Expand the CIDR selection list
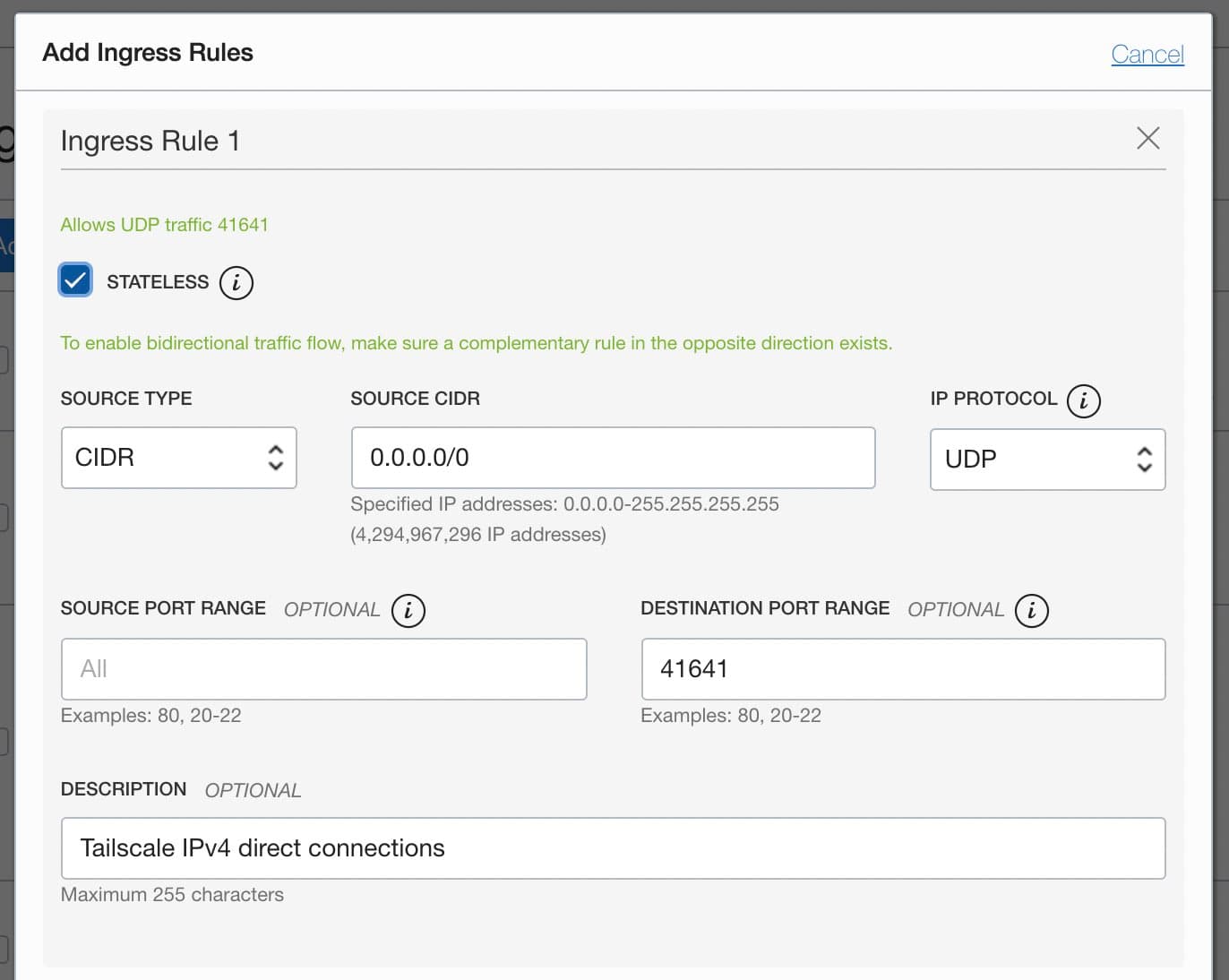This screenshot has width=1229, height=980. coord(178,458)
